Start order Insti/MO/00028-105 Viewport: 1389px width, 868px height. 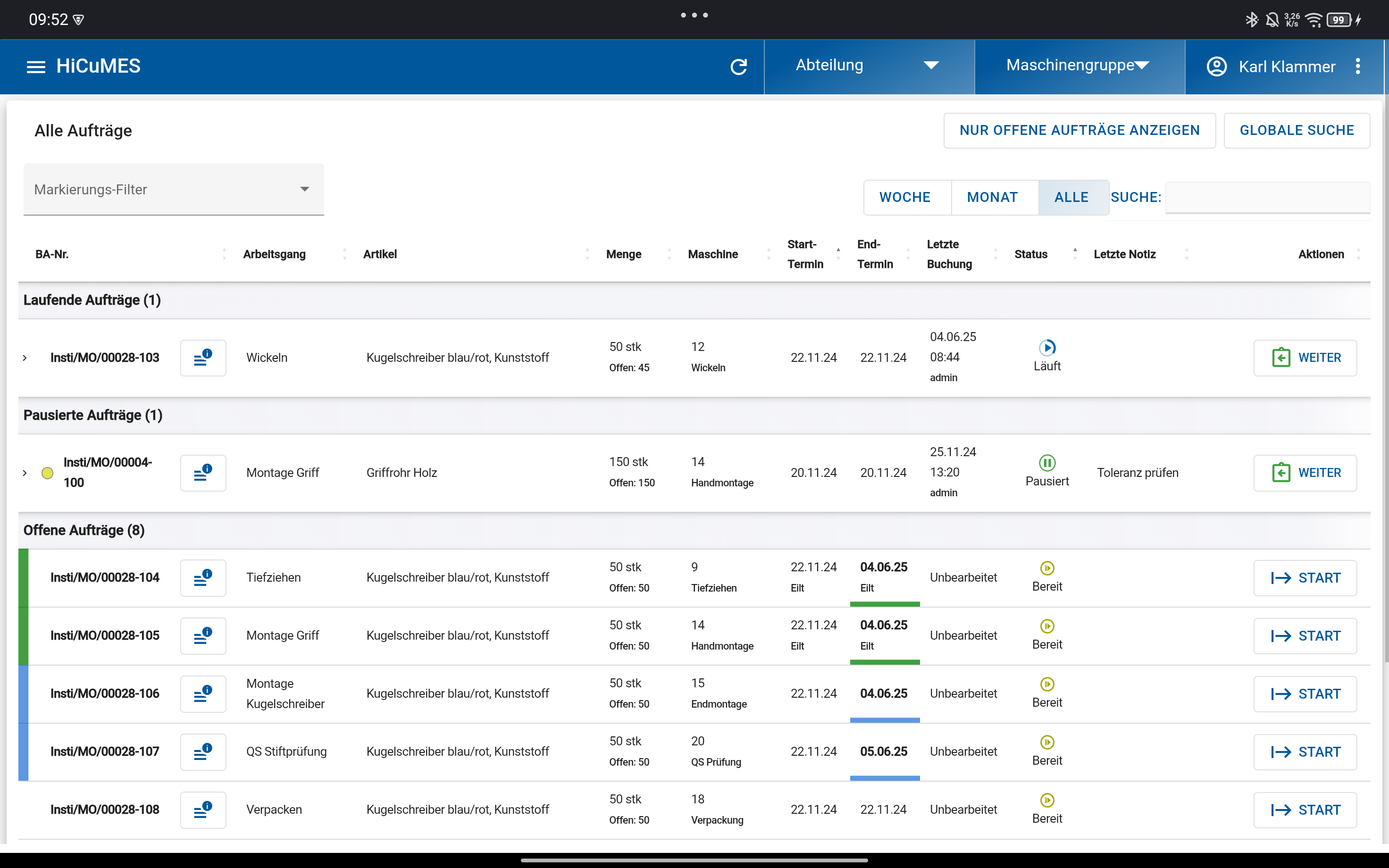click(1305, 635)
